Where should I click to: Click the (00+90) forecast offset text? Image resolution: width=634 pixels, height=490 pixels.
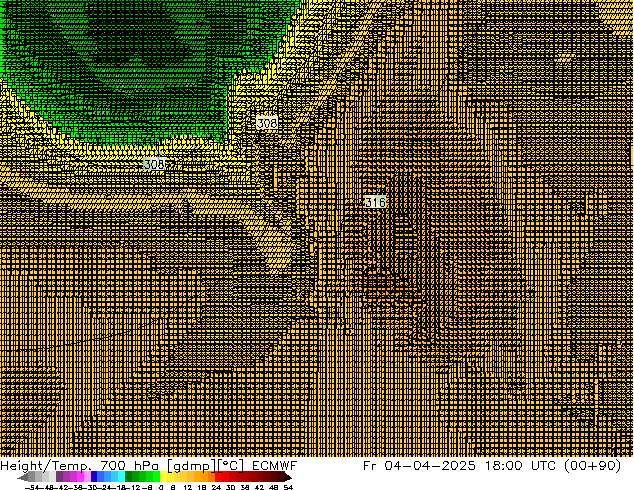[597, 466]
